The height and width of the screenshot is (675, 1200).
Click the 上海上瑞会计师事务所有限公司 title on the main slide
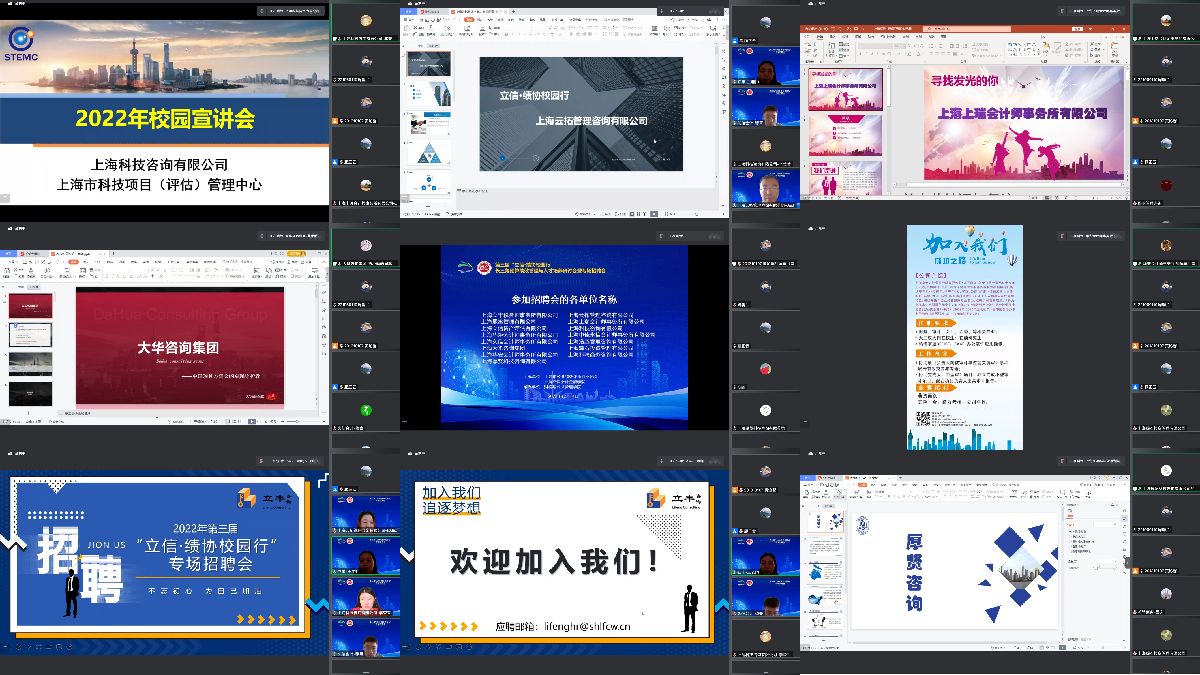coord(1023,113)
